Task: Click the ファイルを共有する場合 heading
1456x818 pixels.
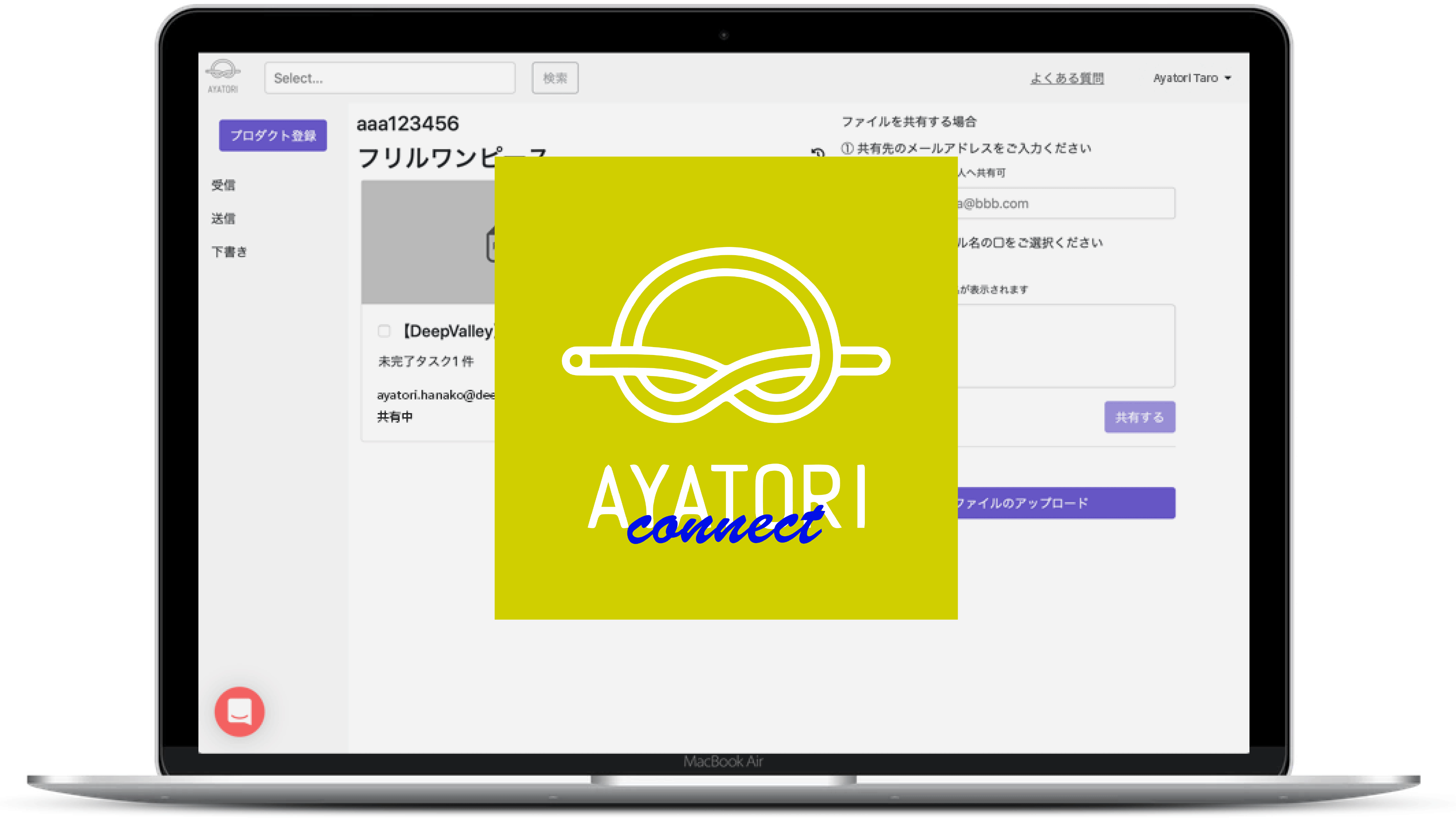Action: [x=909, y=122]
